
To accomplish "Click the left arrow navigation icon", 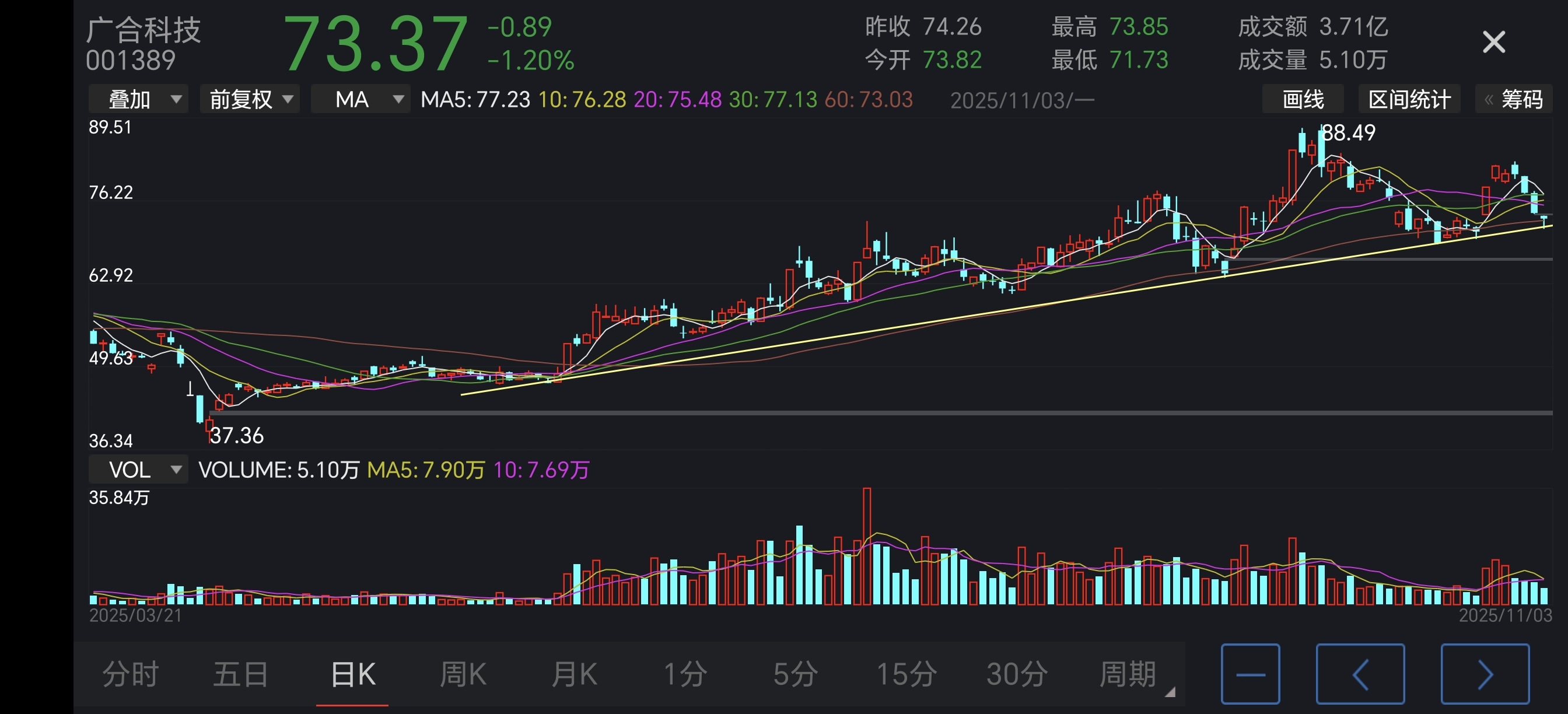I will (1360, 674).
